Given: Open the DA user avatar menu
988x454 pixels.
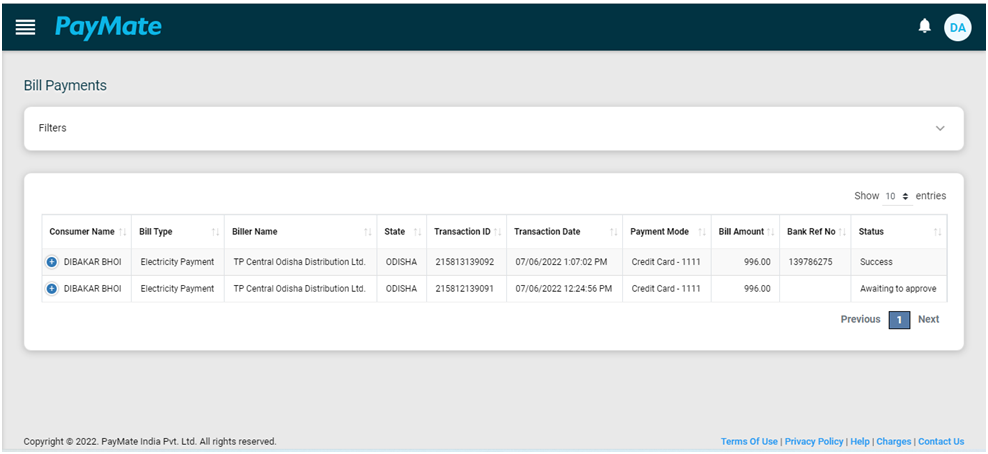Looking at the screenshot, I should (x=957, y=28).
